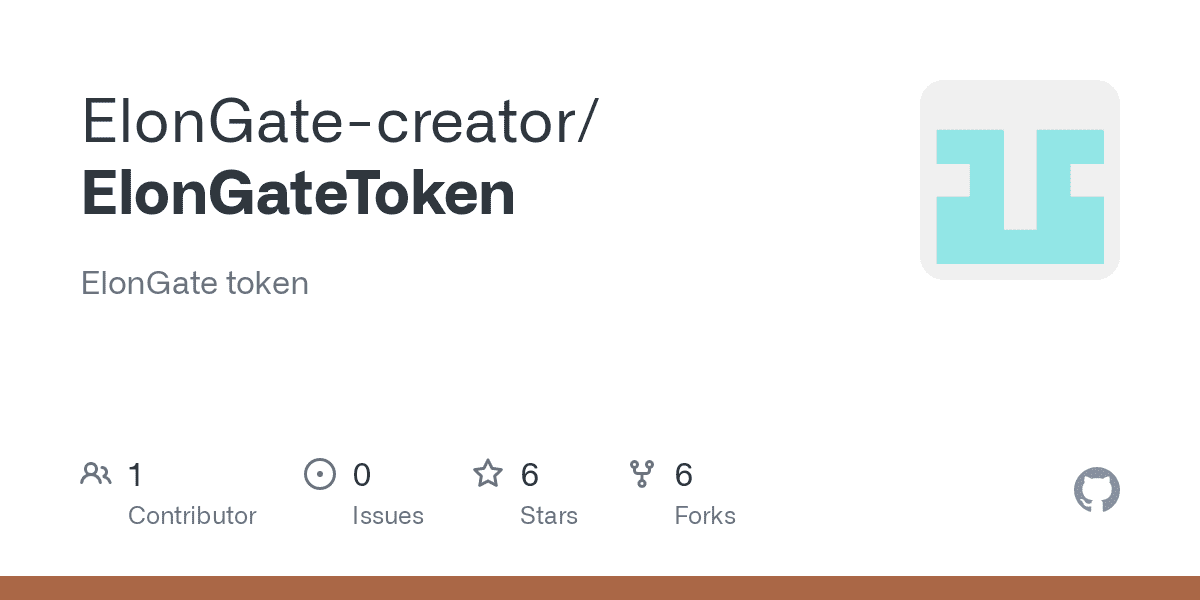Click the Stars star icon

pyautogui.click(x=487, y=474)
